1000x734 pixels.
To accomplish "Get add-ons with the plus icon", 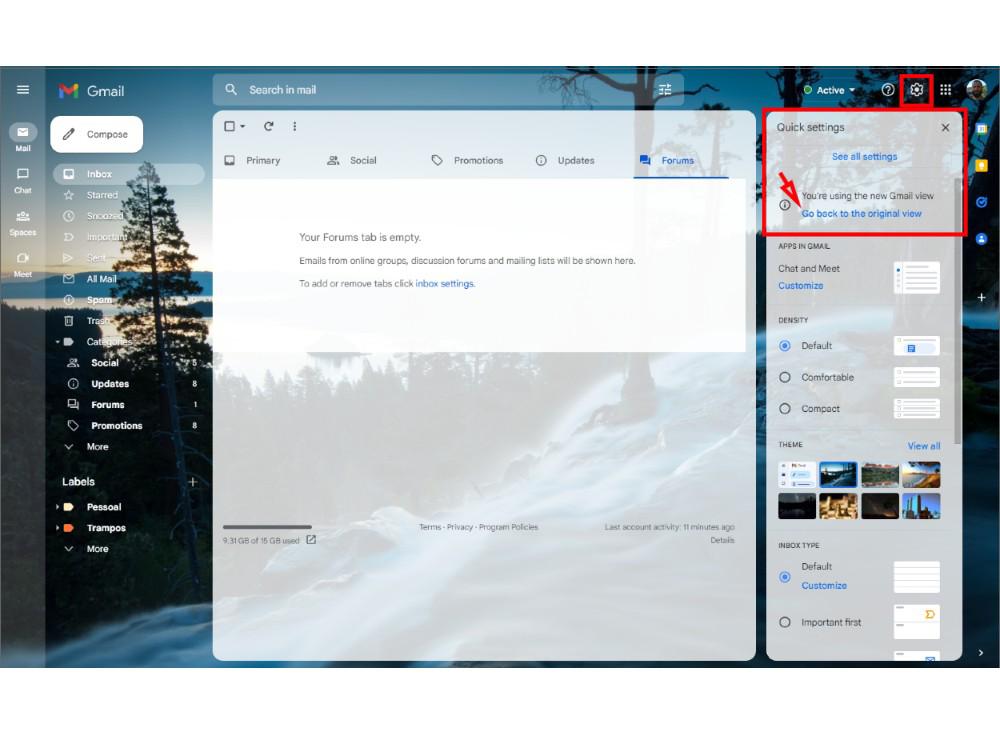I will click(982, 297).
